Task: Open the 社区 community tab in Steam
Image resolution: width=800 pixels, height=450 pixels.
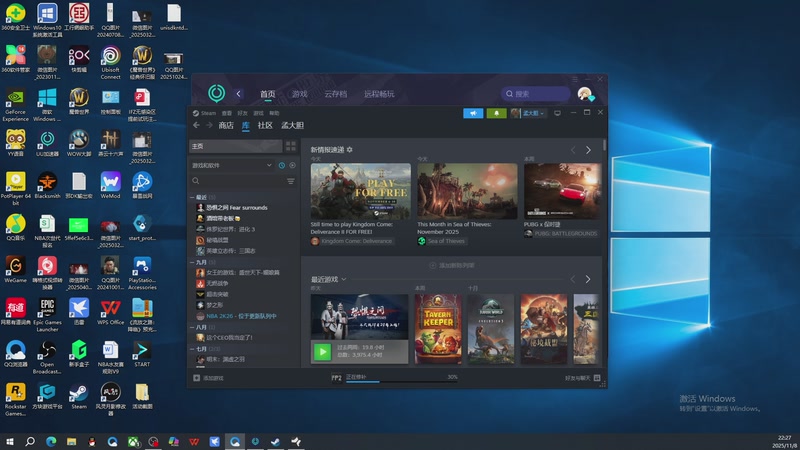Action: 265,126
